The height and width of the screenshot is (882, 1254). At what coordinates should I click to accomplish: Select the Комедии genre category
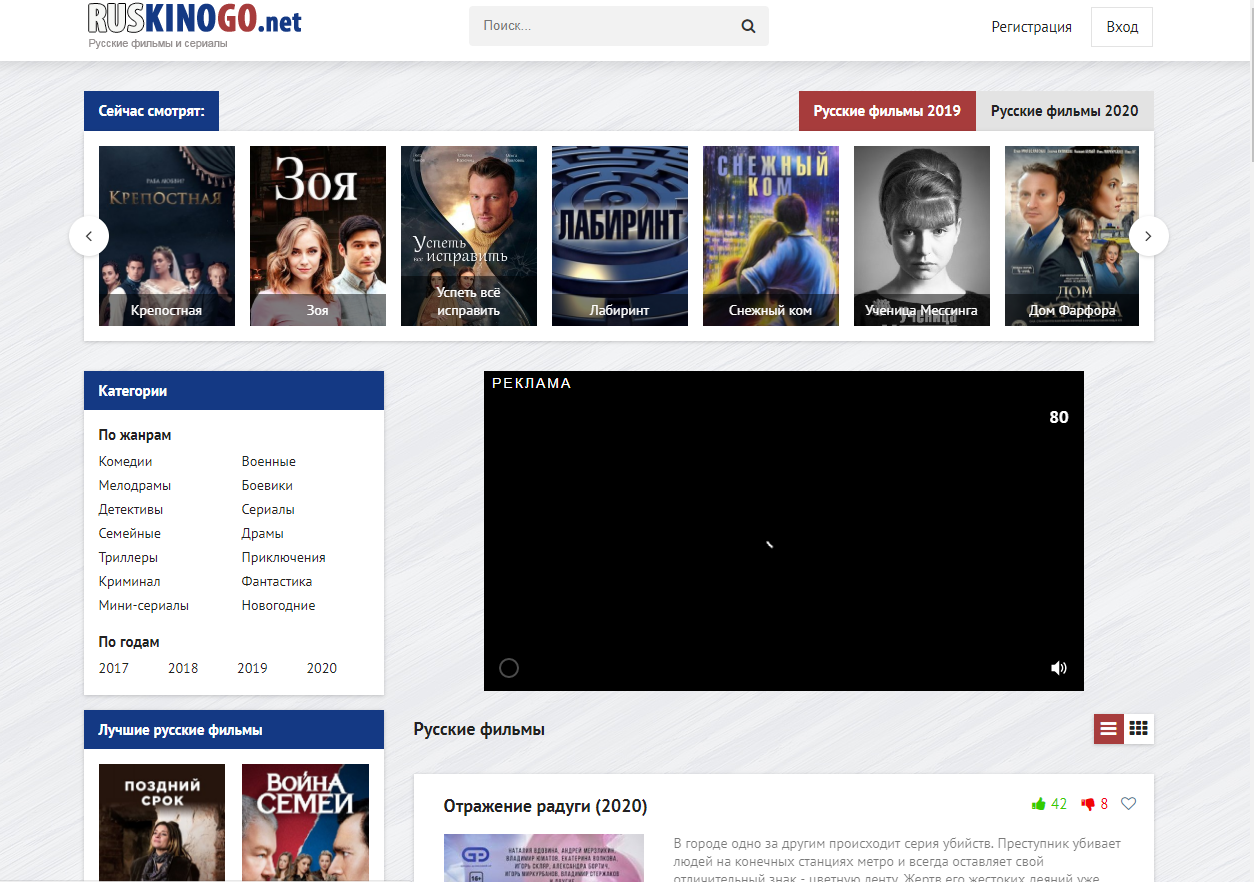pyautogui.click(x=125, y=461)
